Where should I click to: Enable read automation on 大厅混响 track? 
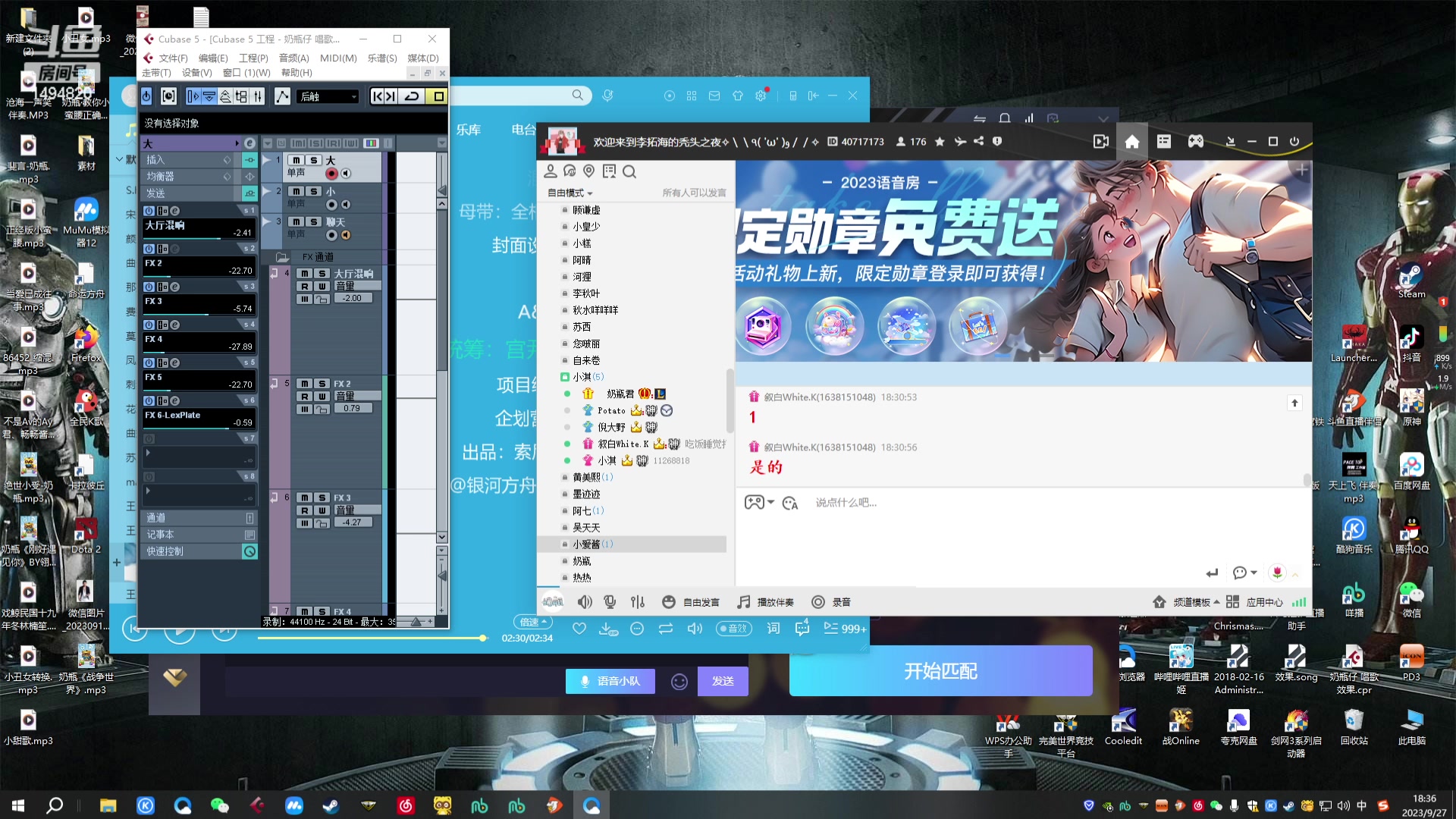point(305,286)
